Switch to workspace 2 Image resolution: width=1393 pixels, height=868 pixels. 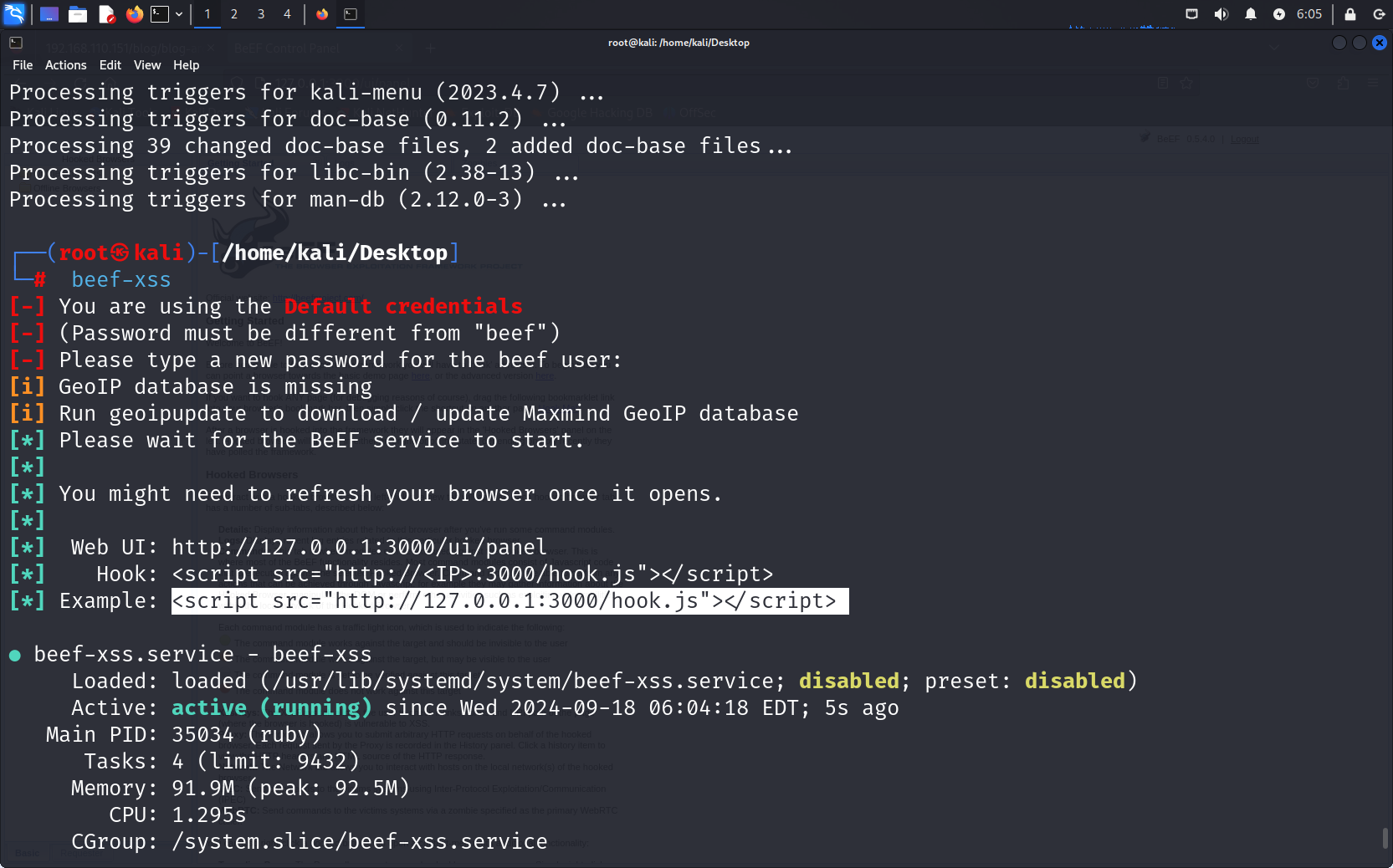click(234, 14)
